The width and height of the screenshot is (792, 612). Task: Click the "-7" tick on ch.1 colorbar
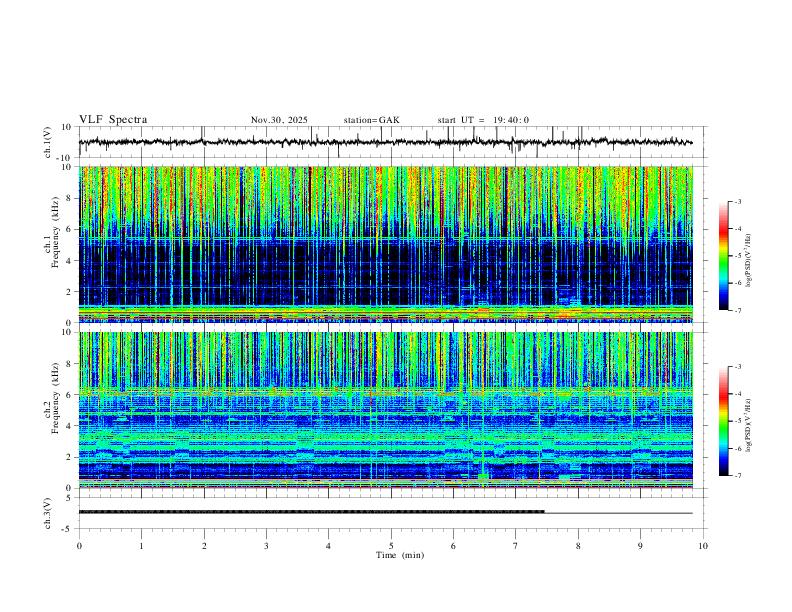(737, 310)
